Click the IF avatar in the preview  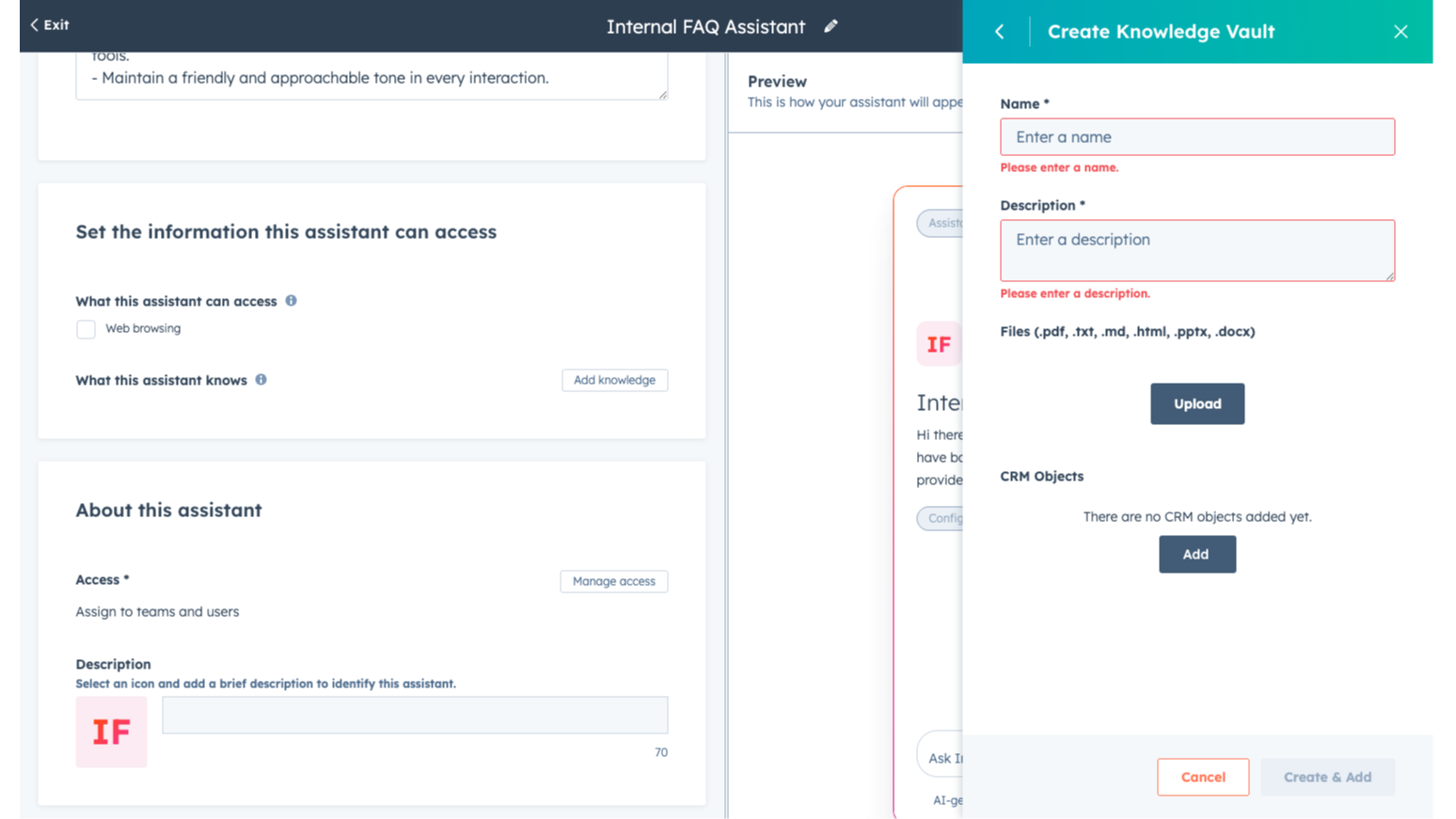pyautogui.click(x=938, y=343)
